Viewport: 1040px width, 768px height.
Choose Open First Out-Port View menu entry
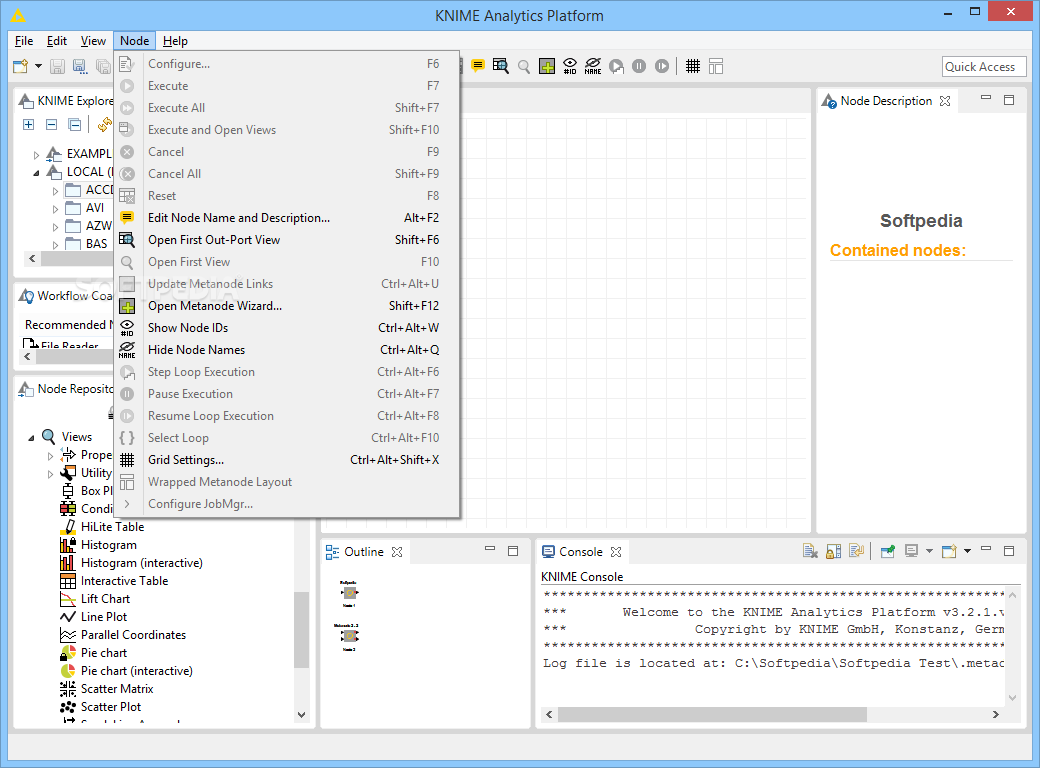[287, 239]
